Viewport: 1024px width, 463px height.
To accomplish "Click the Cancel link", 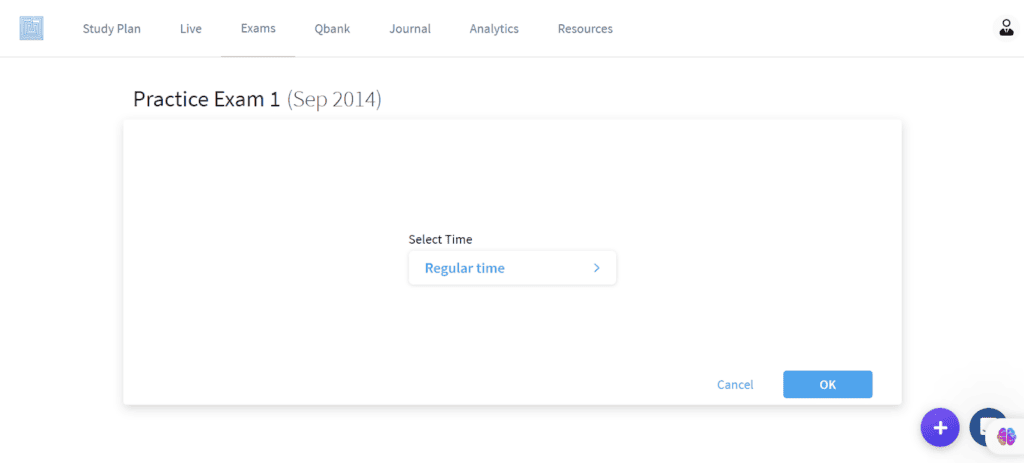I will [x=735, y=385].
